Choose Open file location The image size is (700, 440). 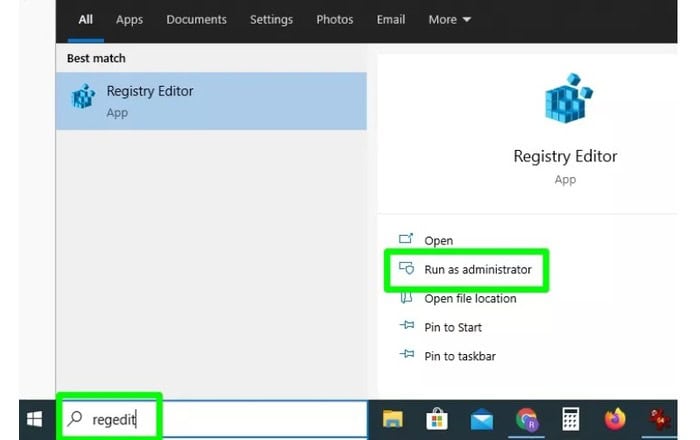click(470, 299)
